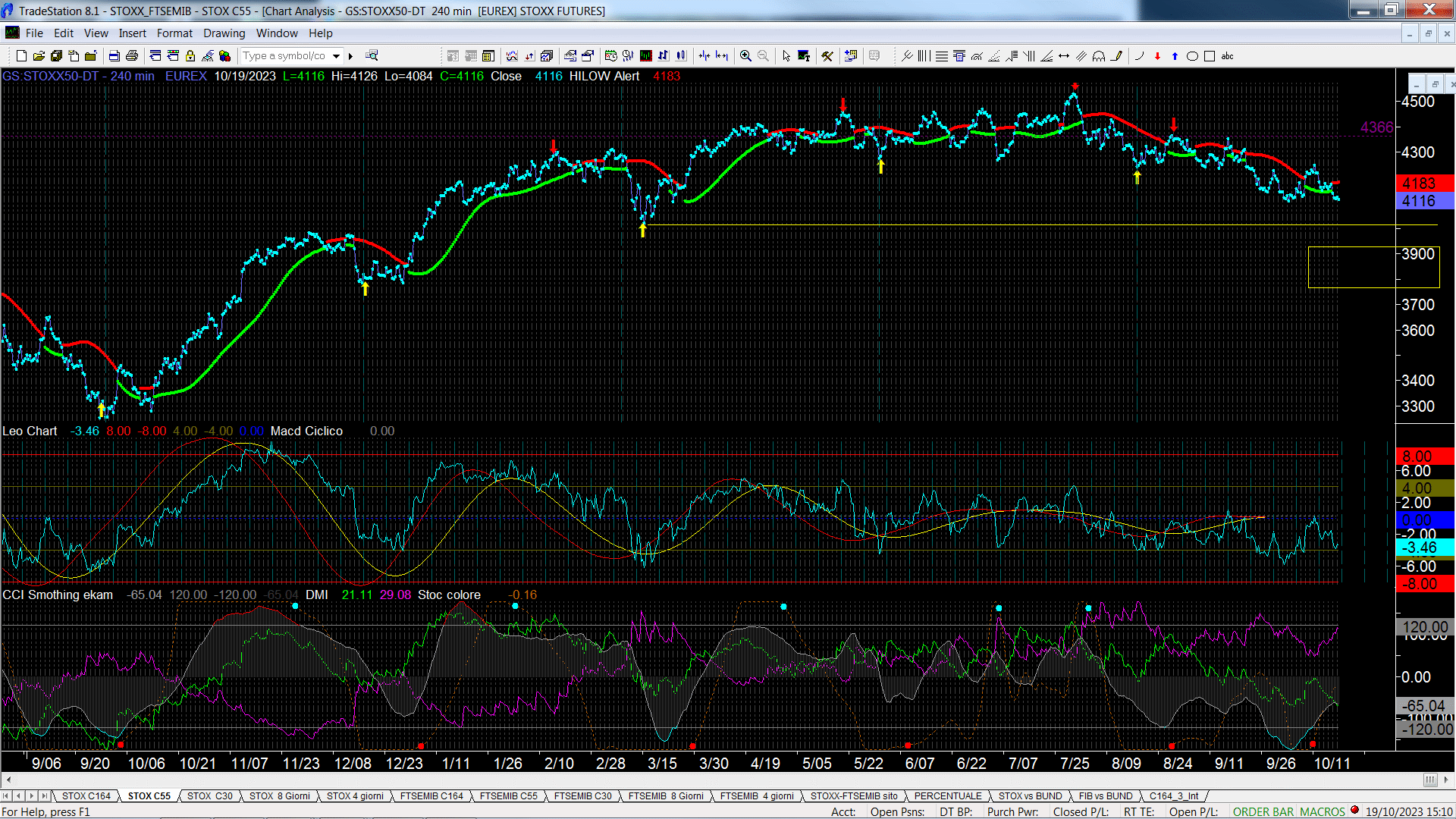Click first-tab navigation arrow at bottom left
Viewport: 1456px width, 819px height.
pyautogui.click(x=7, y=795)
